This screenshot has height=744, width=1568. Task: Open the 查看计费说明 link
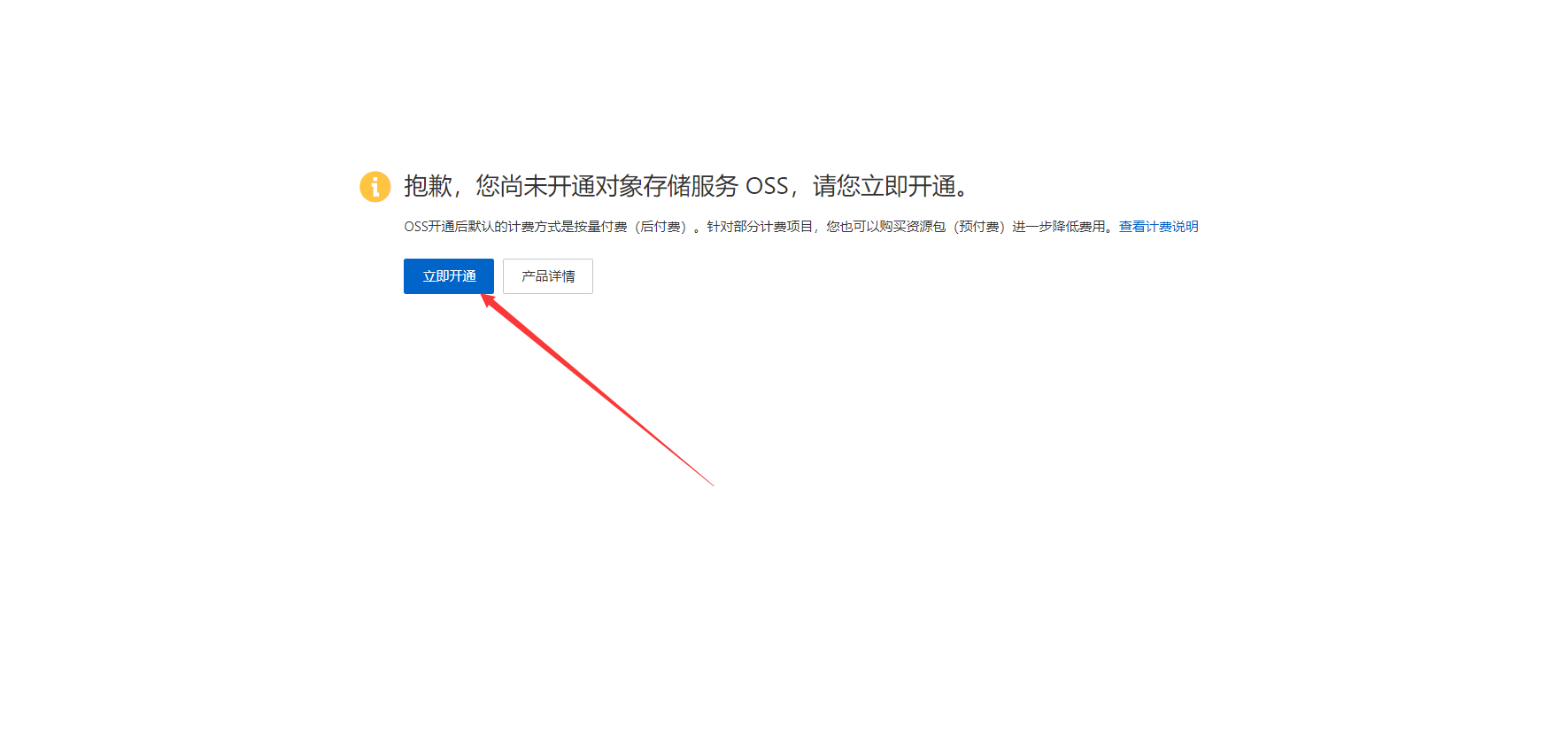pos(1158,227)
